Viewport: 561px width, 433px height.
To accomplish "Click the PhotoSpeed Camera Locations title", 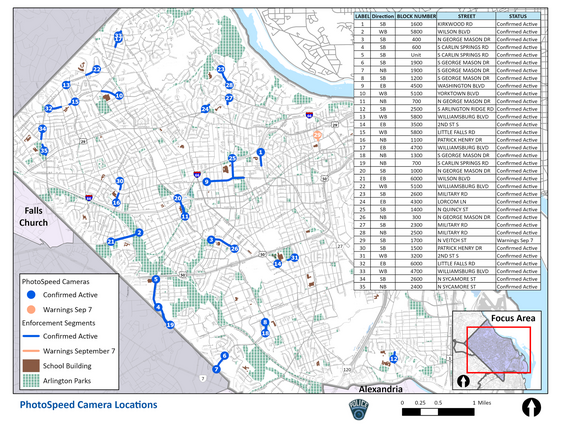I will click(x=88, y=405).
